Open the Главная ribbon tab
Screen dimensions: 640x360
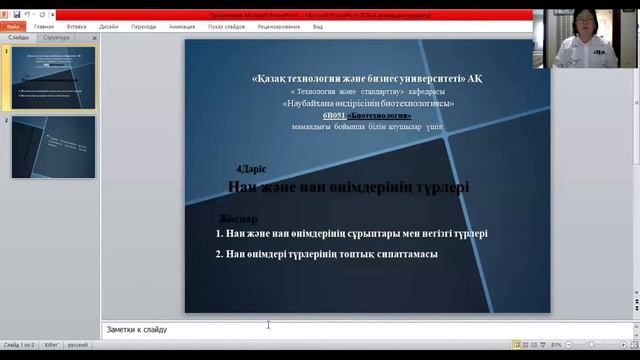point(44,27)
